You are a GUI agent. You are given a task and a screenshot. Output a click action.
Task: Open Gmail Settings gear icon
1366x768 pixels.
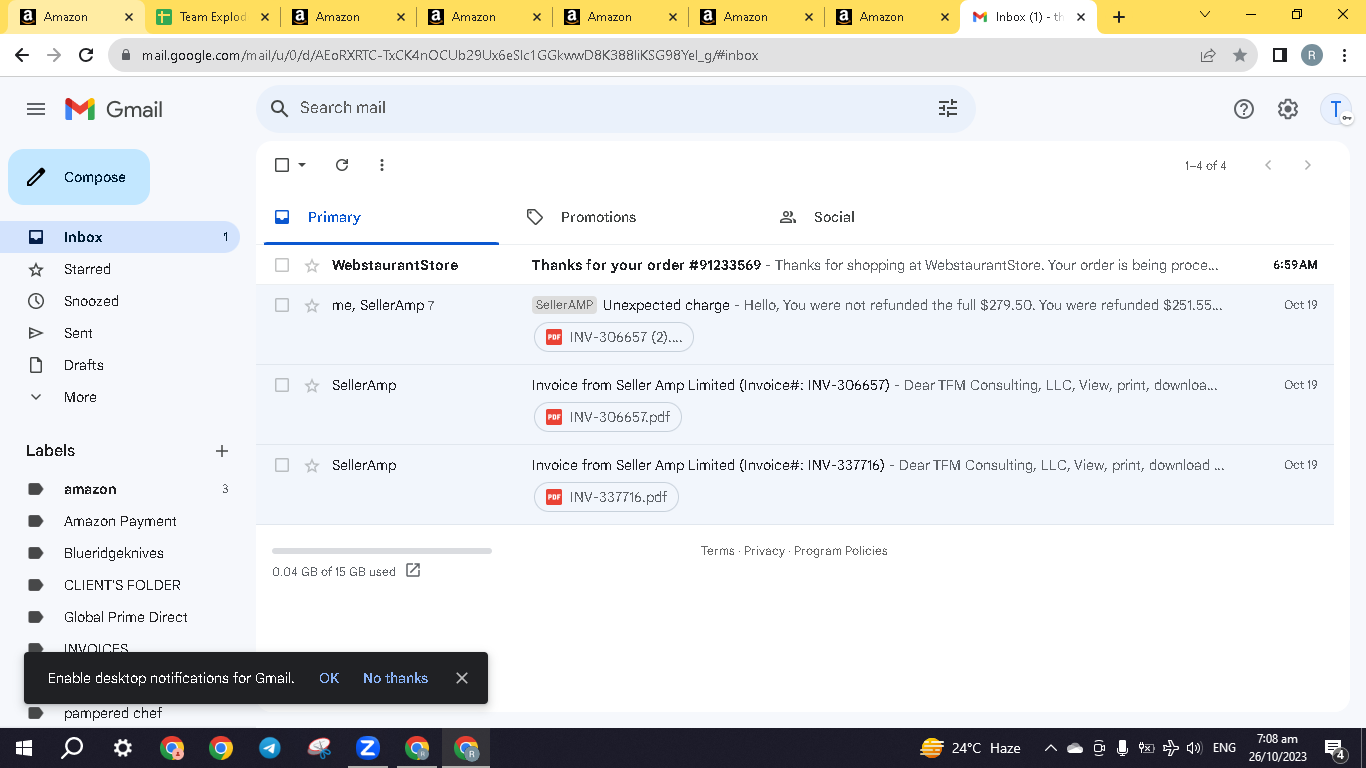coord(1288,109)
